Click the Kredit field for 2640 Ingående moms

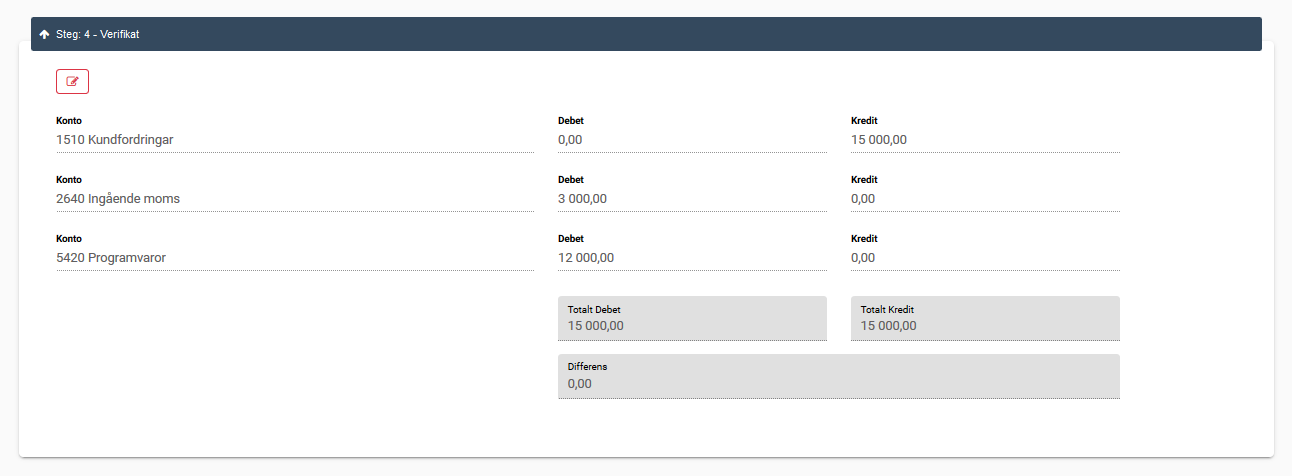click(985, 199)
